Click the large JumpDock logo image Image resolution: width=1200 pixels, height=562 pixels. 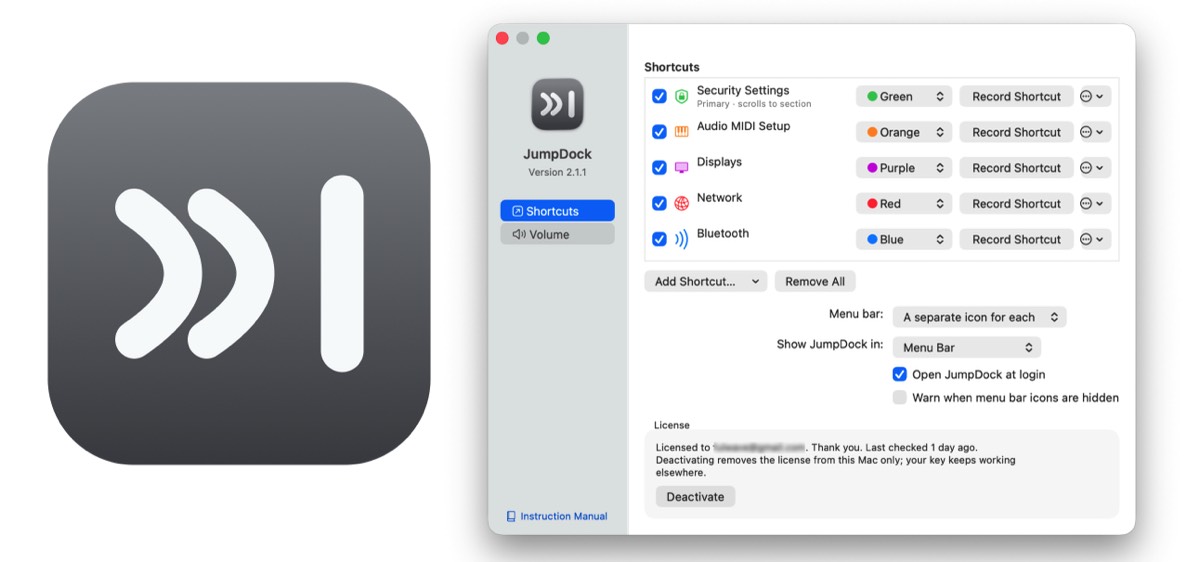239,273
